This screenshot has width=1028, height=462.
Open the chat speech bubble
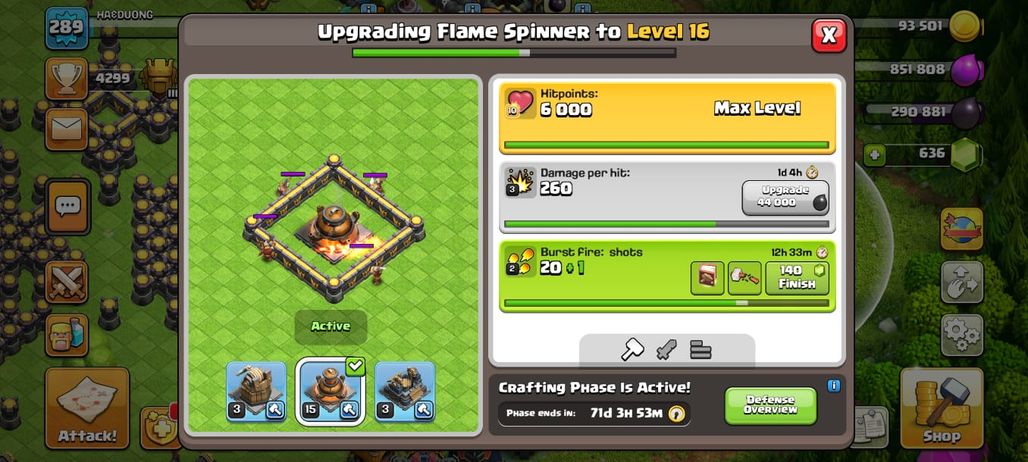tap(67, 207)
